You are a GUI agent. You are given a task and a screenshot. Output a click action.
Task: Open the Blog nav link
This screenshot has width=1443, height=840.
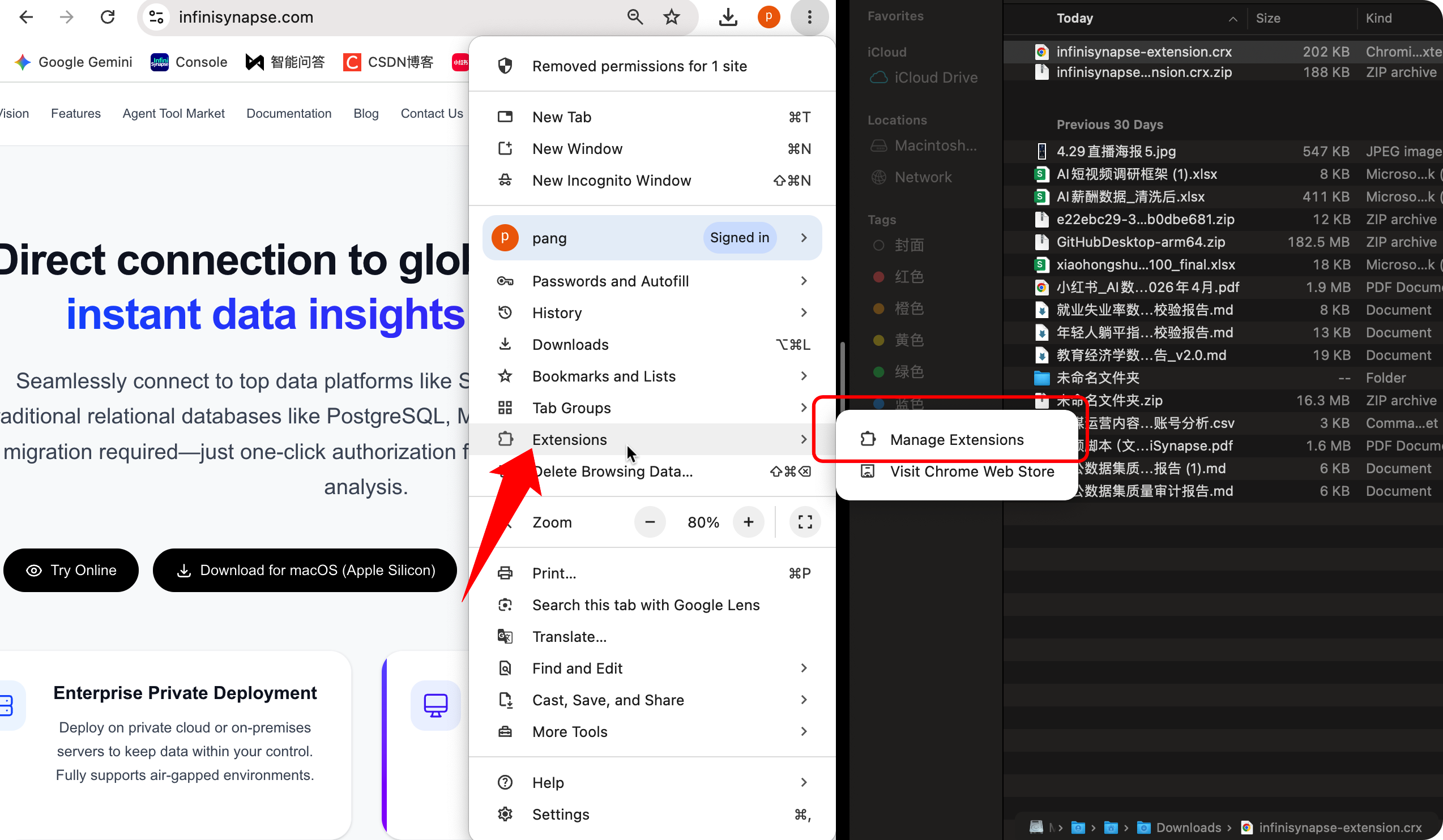tap(366, 113)
